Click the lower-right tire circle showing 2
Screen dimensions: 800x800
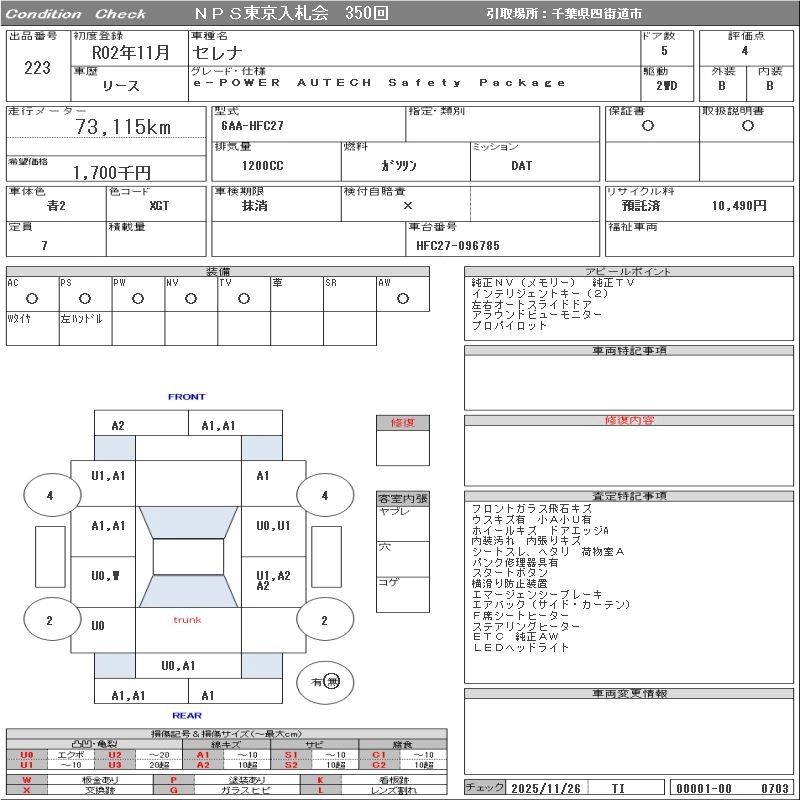pyautogui.click(x=324, y=620)
